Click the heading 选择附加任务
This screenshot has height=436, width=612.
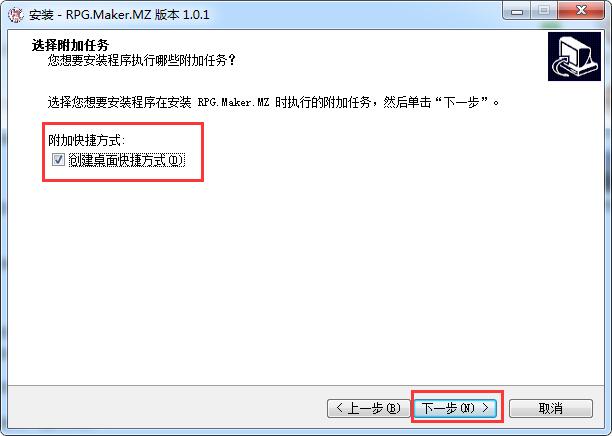click(x=70, y=45)
